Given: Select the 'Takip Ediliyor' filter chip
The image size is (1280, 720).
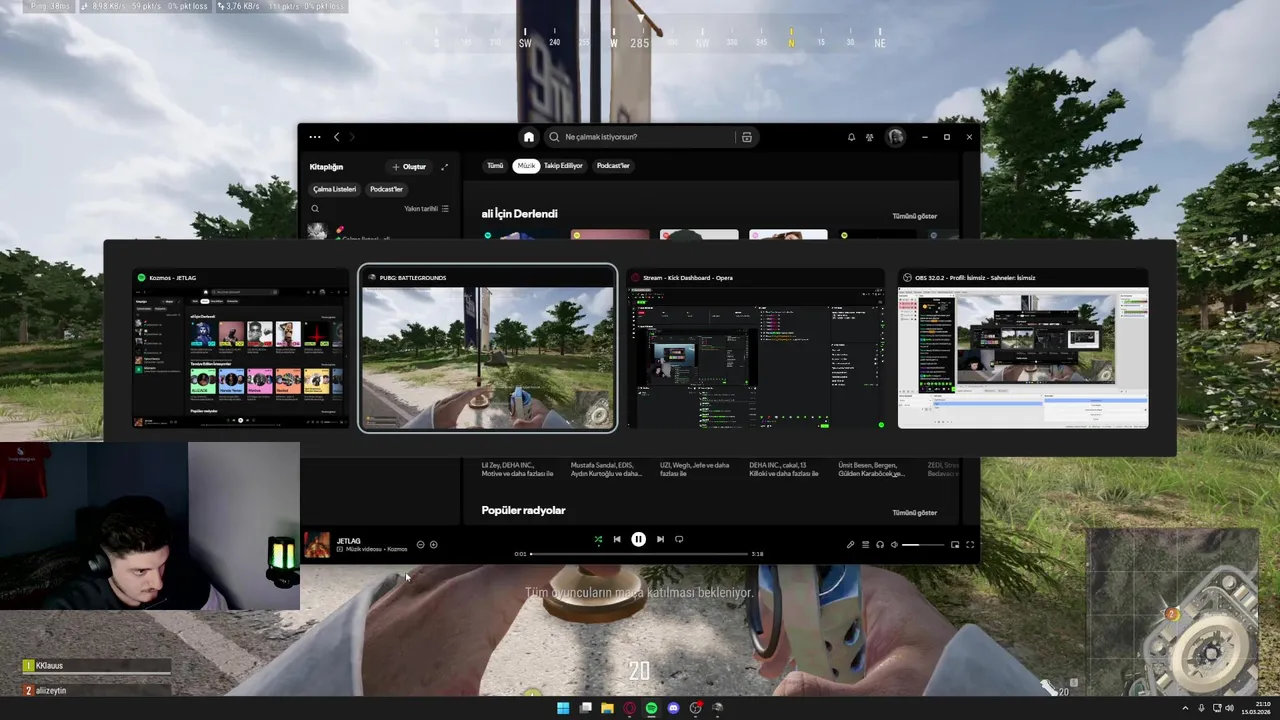Looking at the screenshot, I should (x=563, y=166).
